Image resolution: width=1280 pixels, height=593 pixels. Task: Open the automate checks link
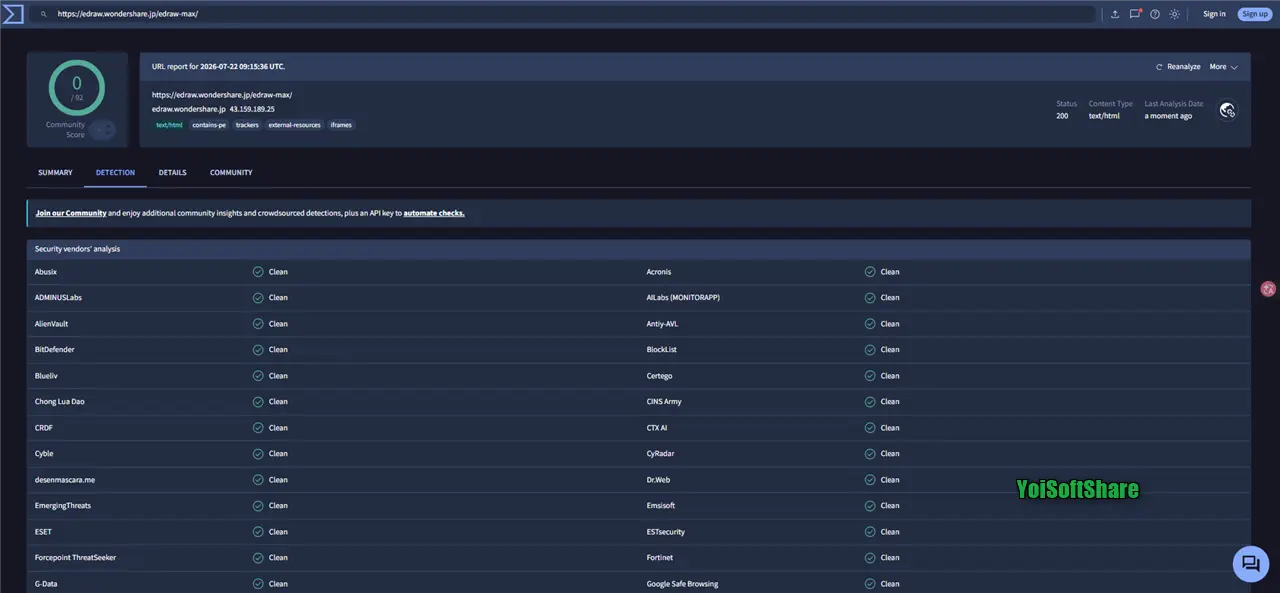(434, 213)
